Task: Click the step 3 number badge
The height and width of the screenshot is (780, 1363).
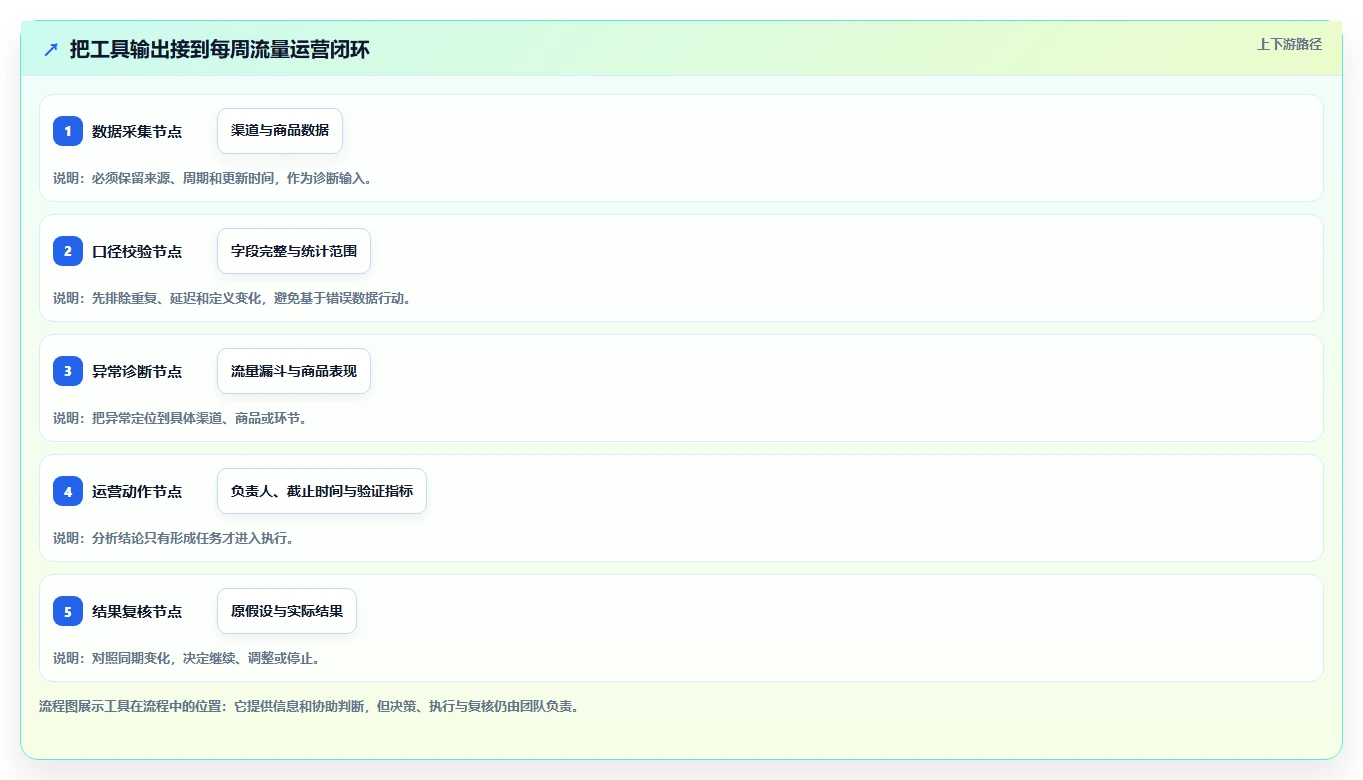Action: pyautogui.click(x=68, y=371)
